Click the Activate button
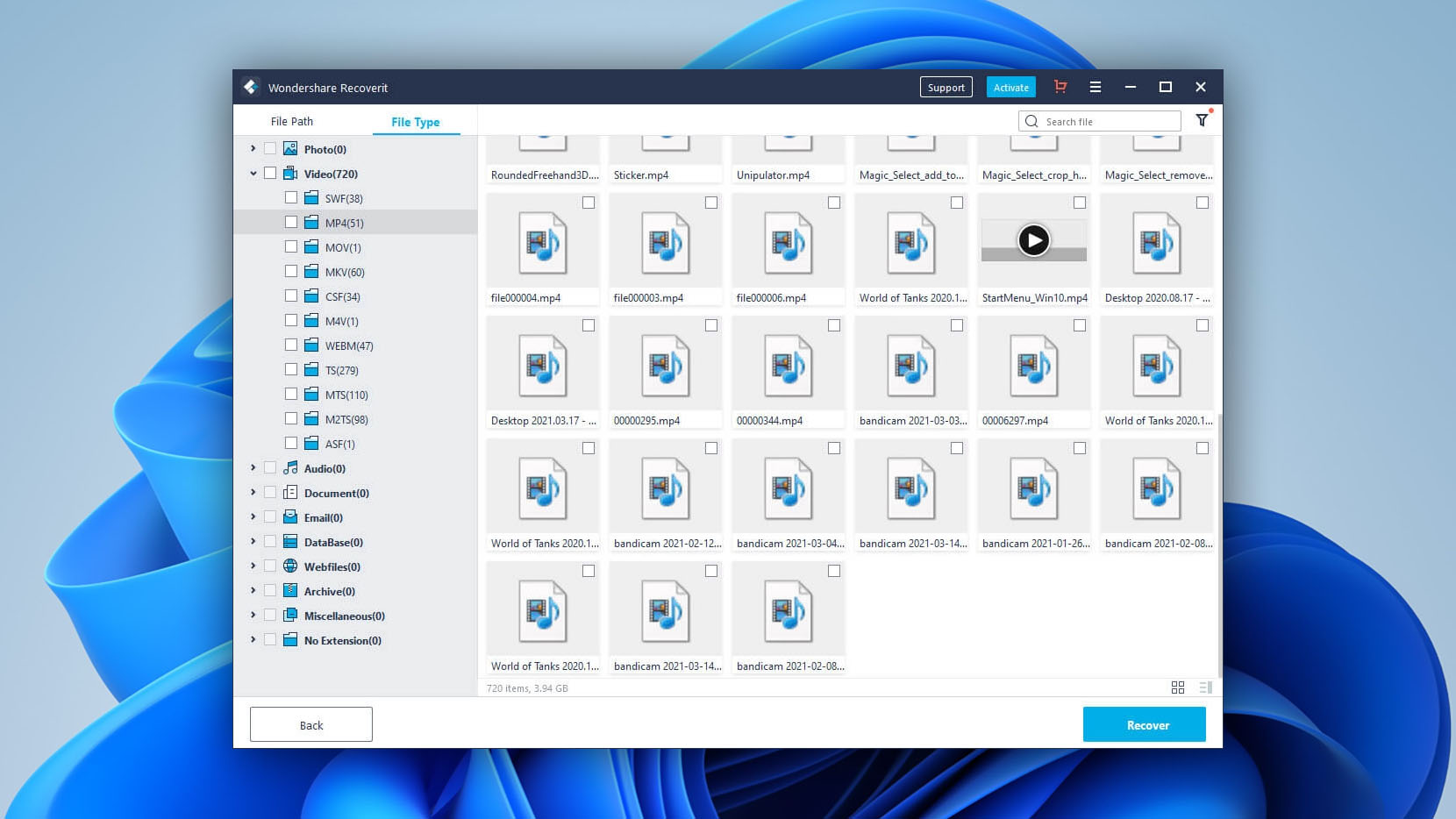Image resolution: width=1456 pixels, height=819 pixels. click(x=1011, y=87)
